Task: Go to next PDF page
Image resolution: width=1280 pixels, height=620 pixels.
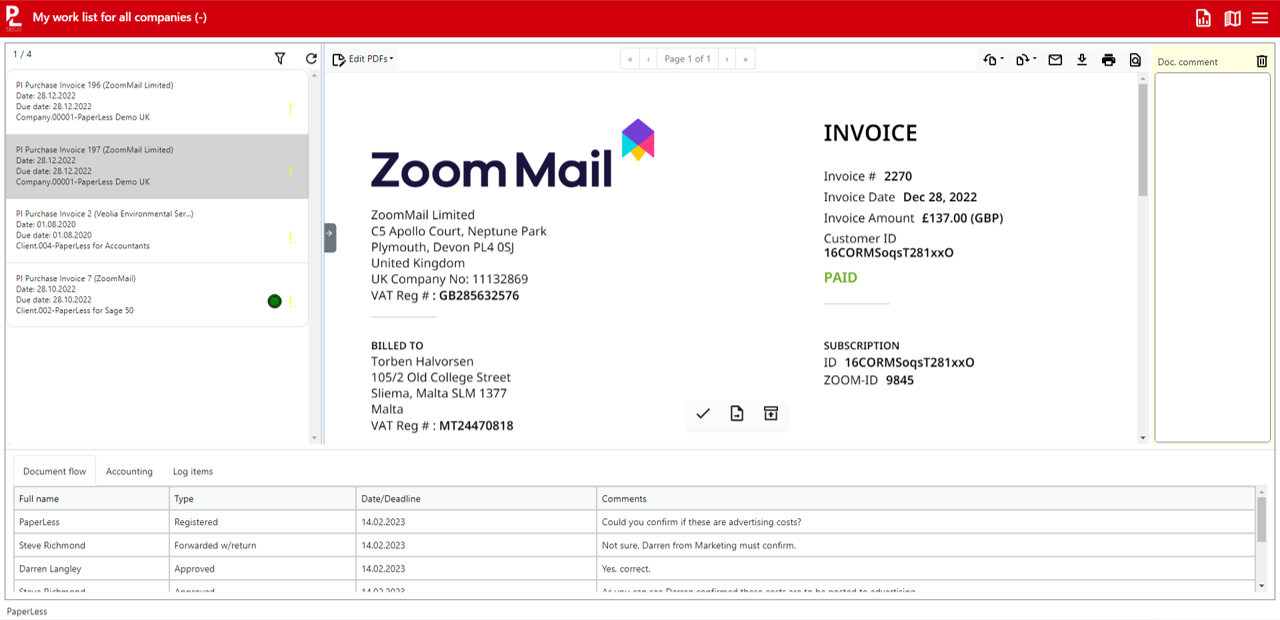Action: (x=727, y=59)
